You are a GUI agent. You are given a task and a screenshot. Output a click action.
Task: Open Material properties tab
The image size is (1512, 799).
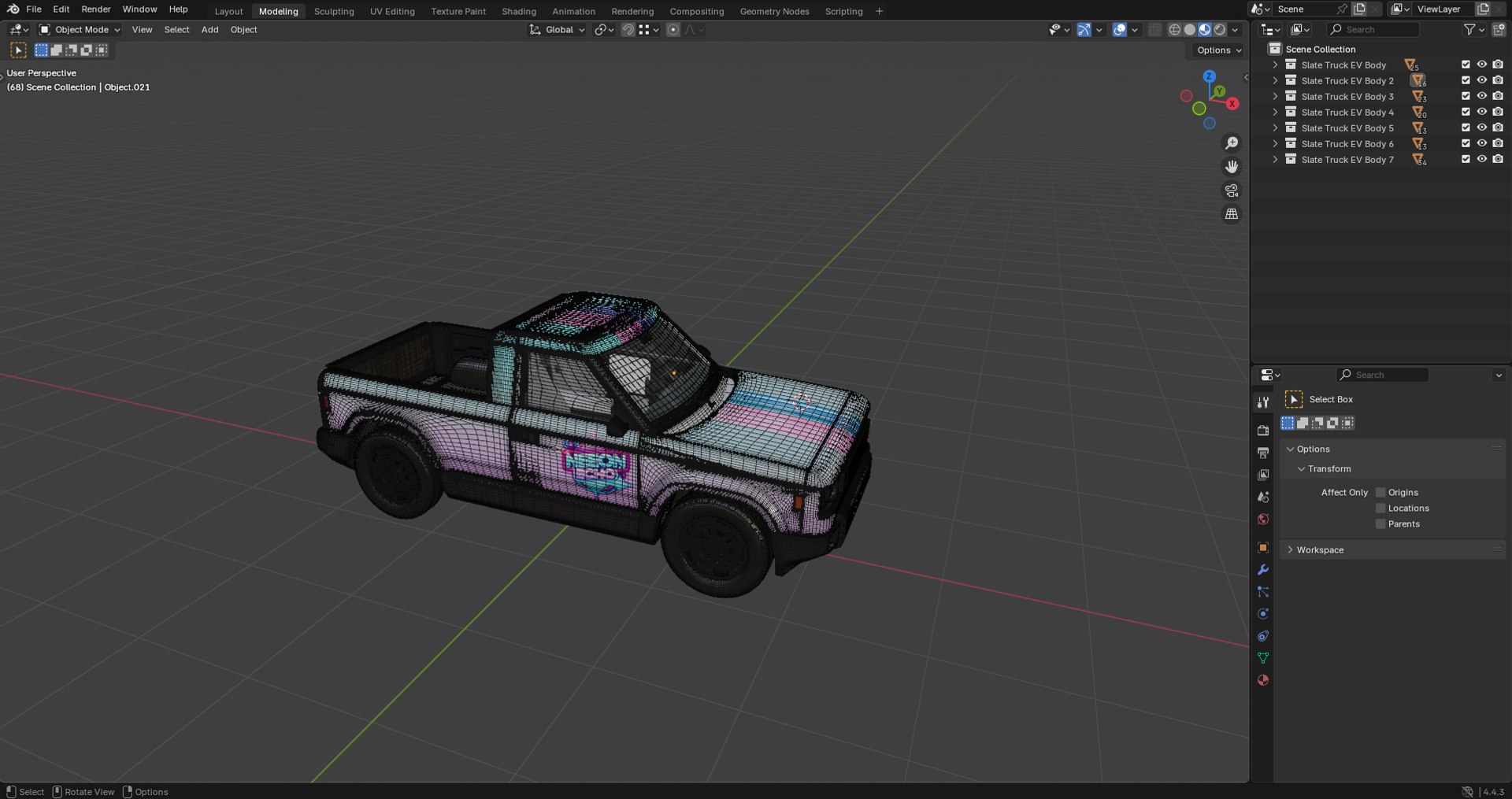(x=1263, y=680)
